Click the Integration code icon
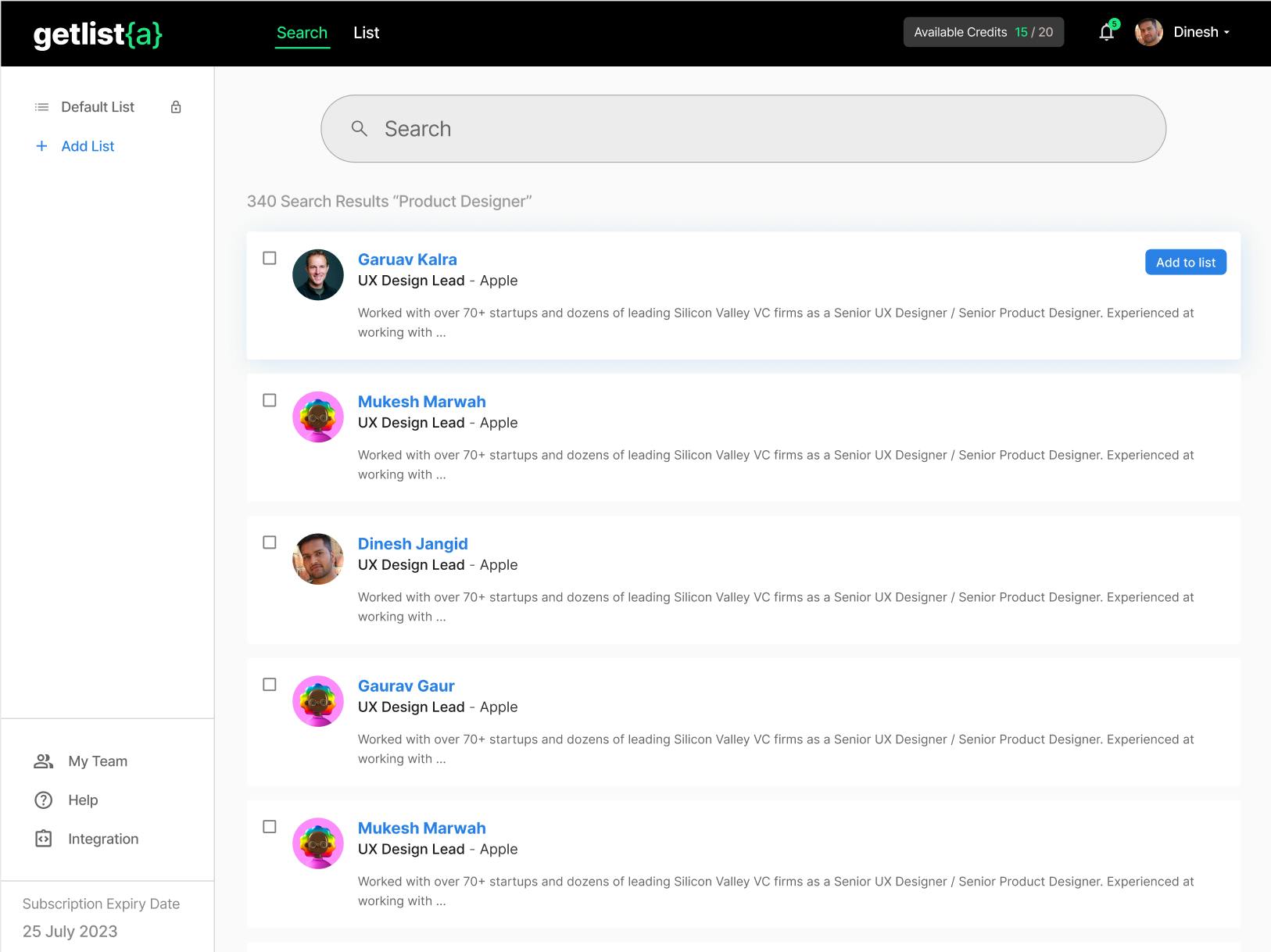 44,839
